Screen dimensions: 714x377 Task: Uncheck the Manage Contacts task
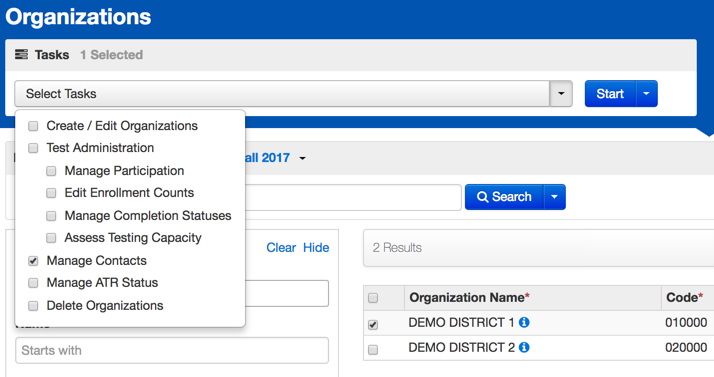point(33,261)
